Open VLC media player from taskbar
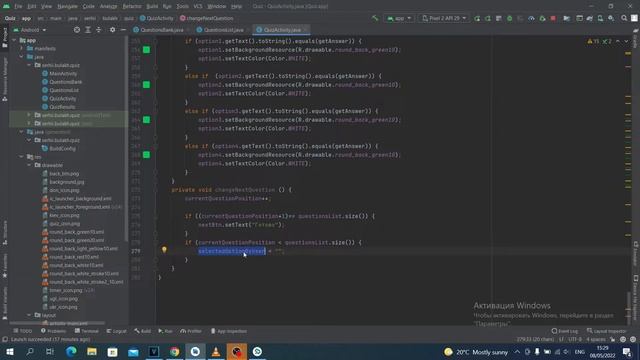This screenshot has height=360, width=640. coord(216,351)
